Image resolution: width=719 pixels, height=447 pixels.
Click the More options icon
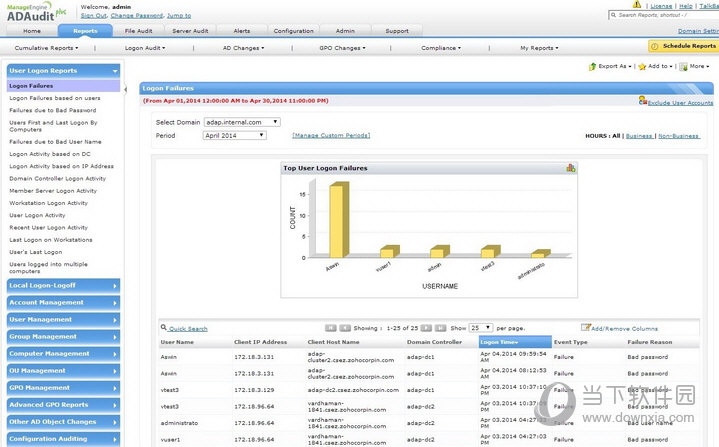point(684,66)
